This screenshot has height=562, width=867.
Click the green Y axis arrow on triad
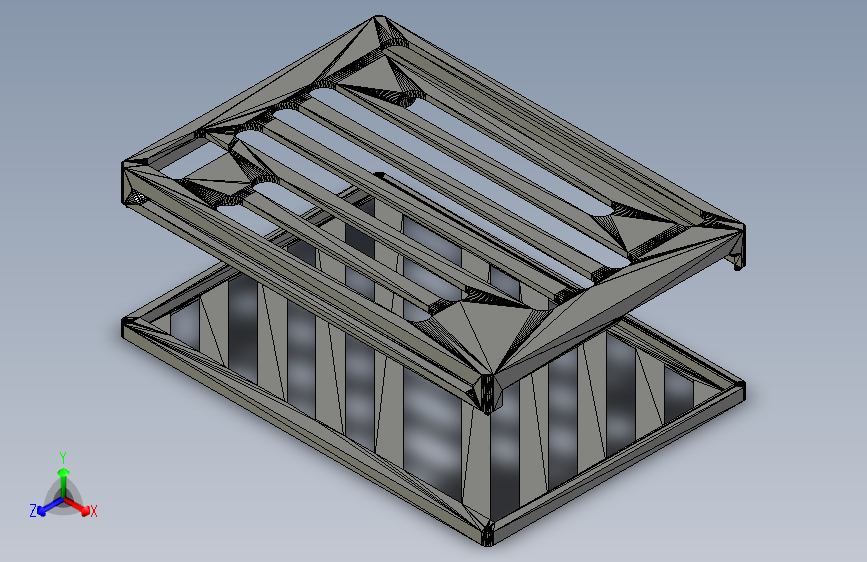click(64, 483)
